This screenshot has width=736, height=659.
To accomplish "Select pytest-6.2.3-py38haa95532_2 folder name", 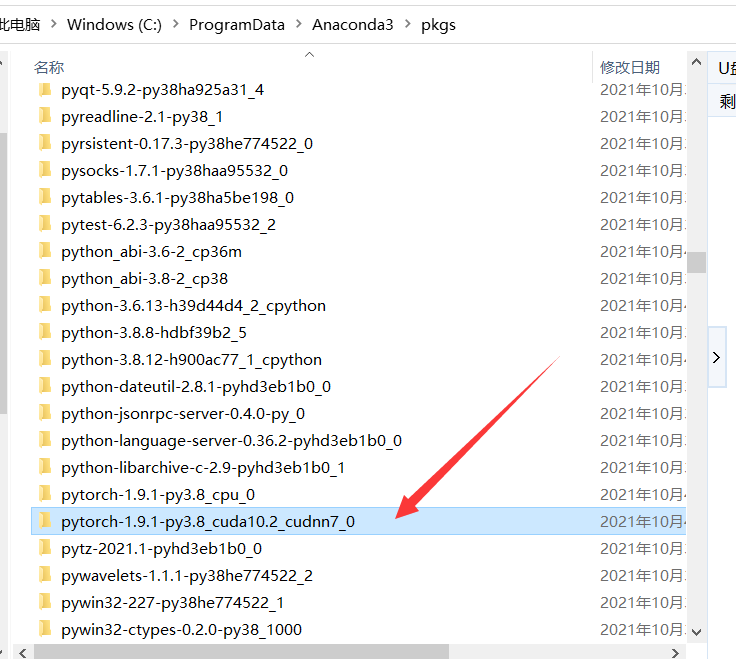I will click(x=168, y=225).
